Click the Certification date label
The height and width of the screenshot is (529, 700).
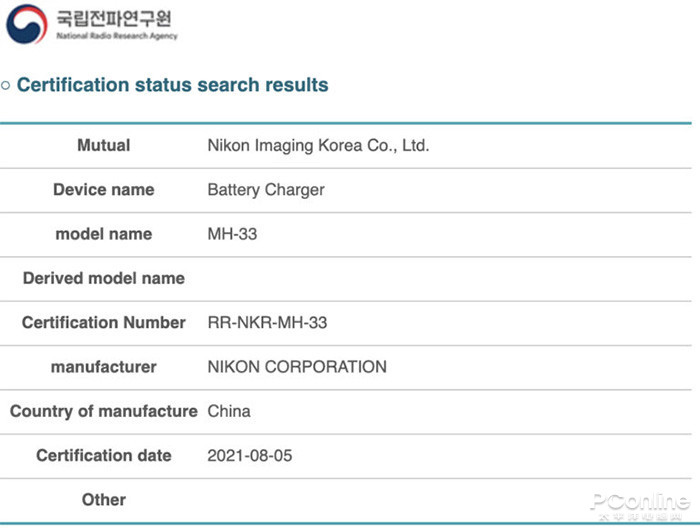(103, 455)
